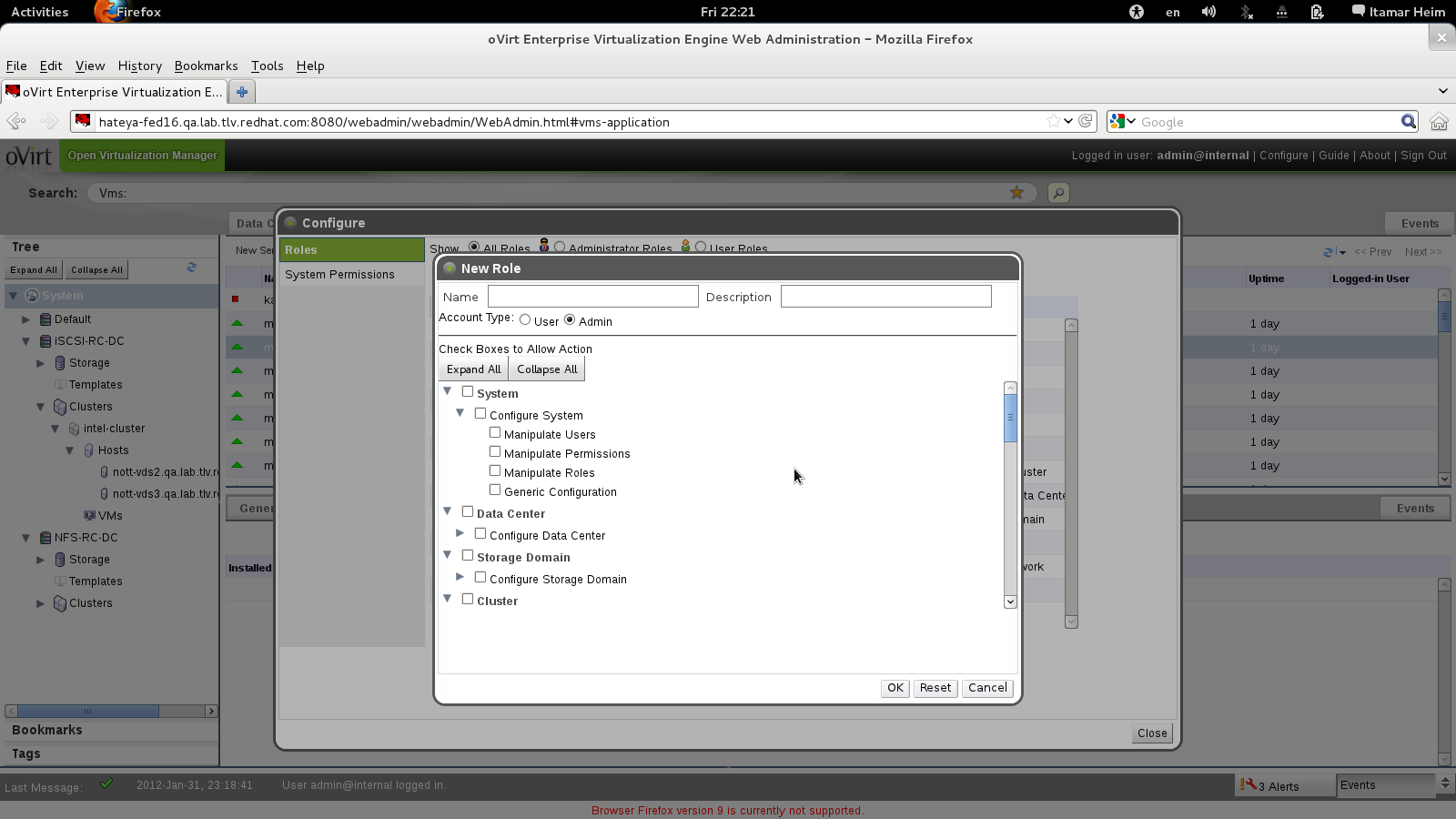1456x819 pixels.
Task: Go to the browser home page icon
Action: (1439, 121)
